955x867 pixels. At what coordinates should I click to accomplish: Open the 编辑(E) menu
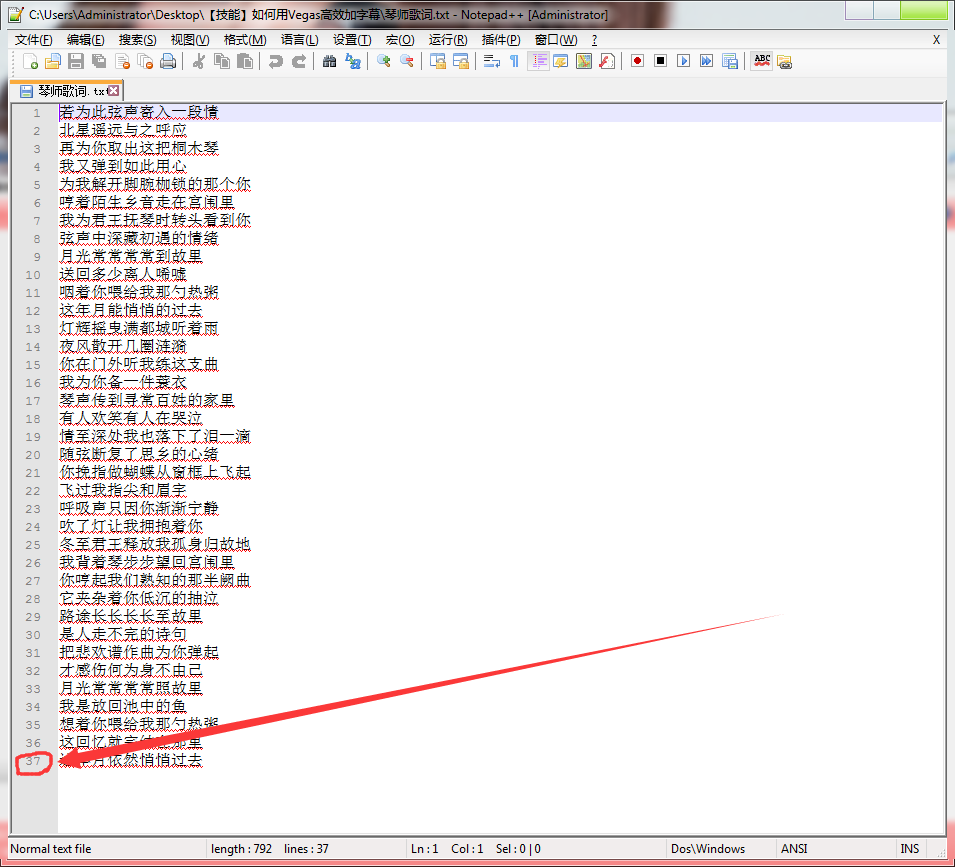pos(85,40)
